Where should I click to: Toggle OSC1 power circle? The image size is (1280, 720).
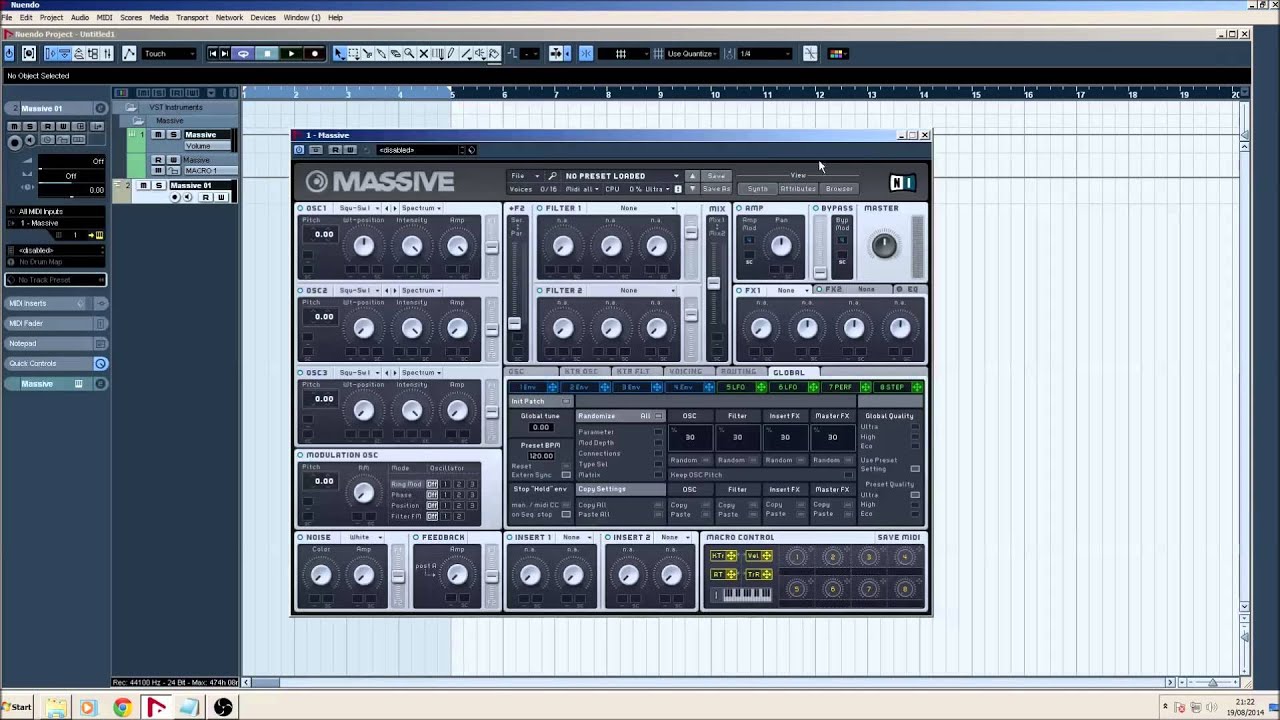300,208
